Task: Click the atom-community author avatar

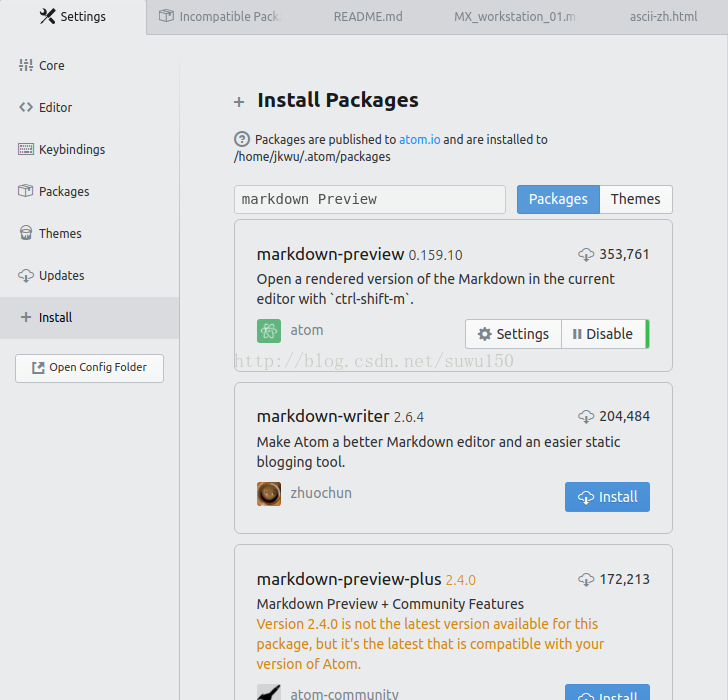Action: pyautogui.click(x=269, y=692)
